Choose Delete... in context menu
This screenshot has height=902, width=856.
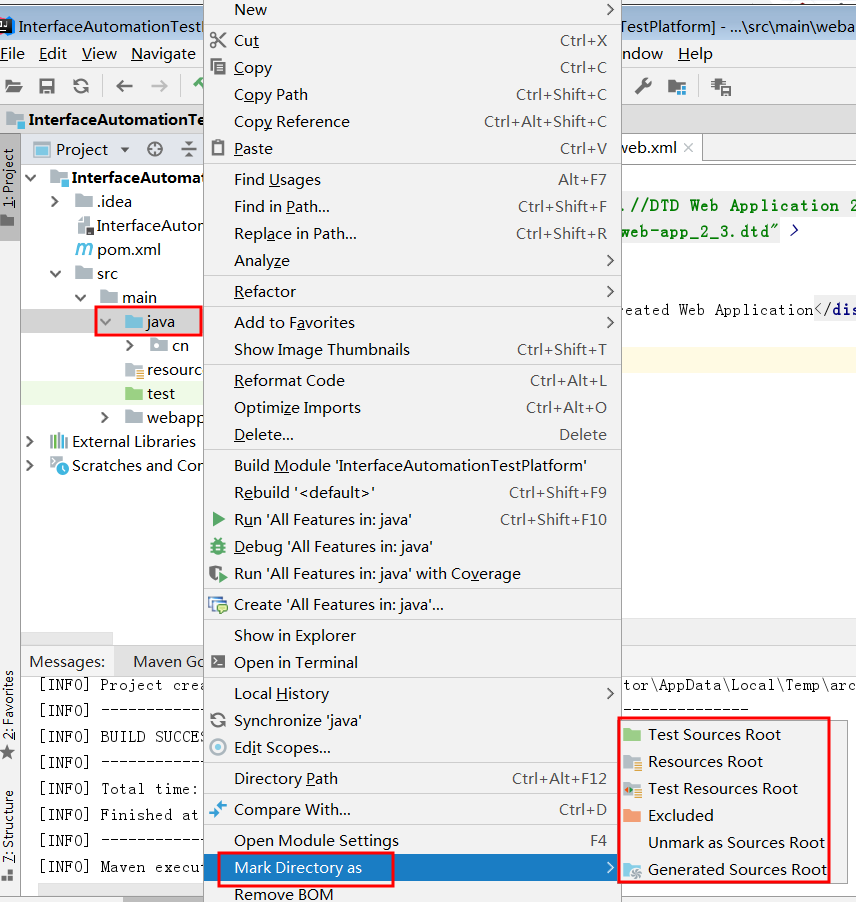coord(412,435)
